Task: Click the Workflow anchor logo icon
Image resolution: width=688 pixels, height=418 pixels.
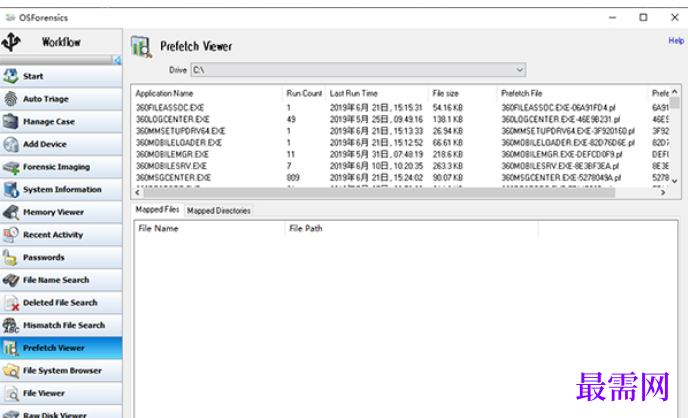Action: (11, 42)
